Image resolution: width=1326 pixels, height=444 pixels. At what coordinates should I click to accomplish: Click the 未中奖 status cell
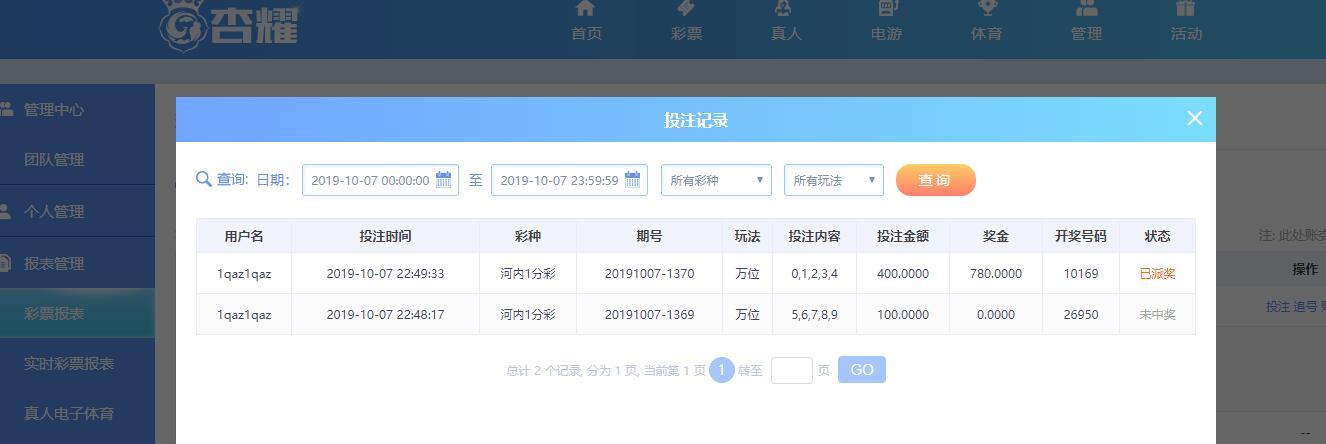1157,314
